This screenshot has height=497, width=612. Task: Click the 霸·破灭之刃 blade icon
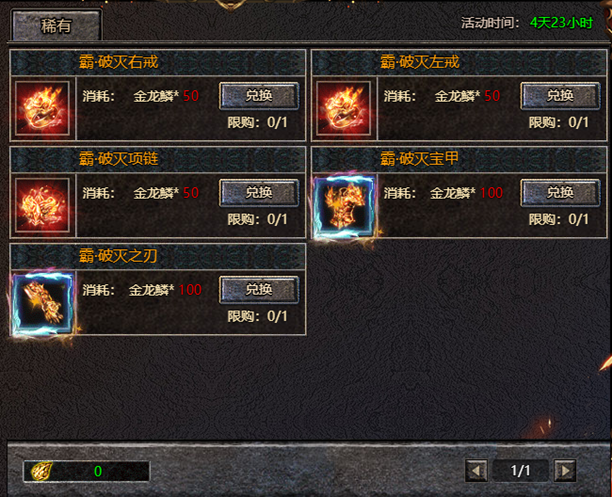[x=43, y=303]
